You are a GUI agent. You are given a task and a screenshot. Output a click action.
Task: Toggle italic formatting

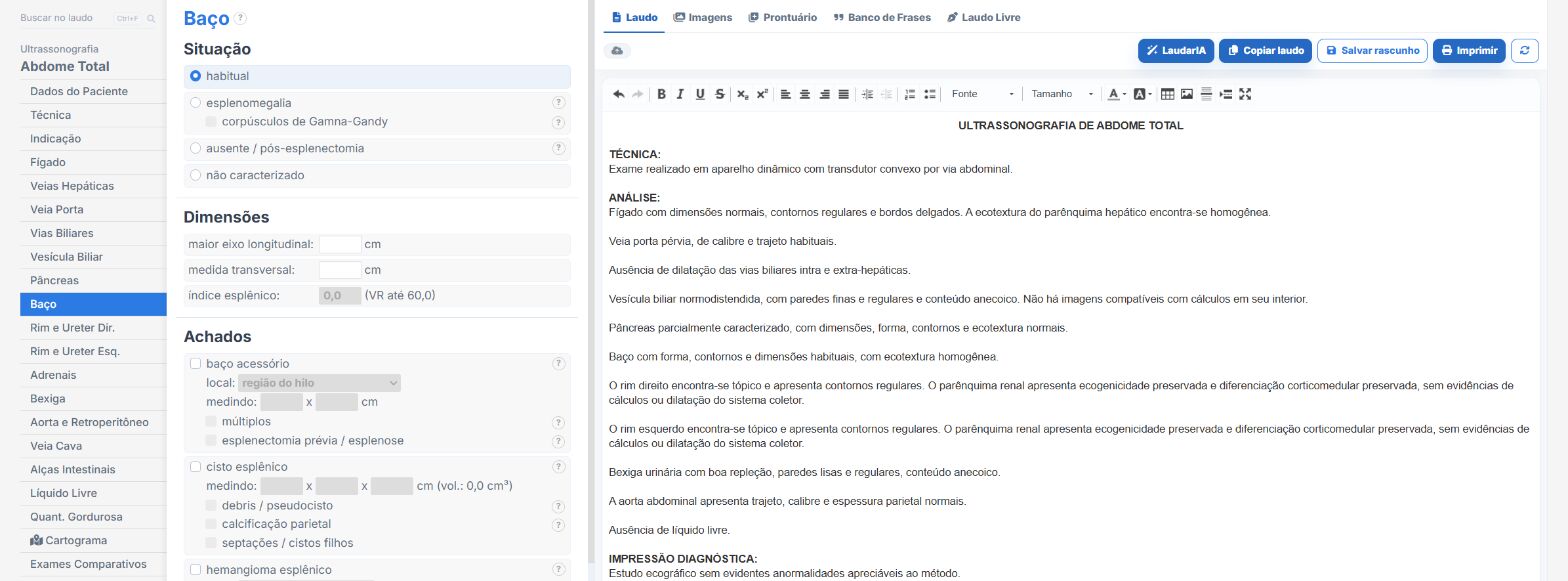pos(680,94)
